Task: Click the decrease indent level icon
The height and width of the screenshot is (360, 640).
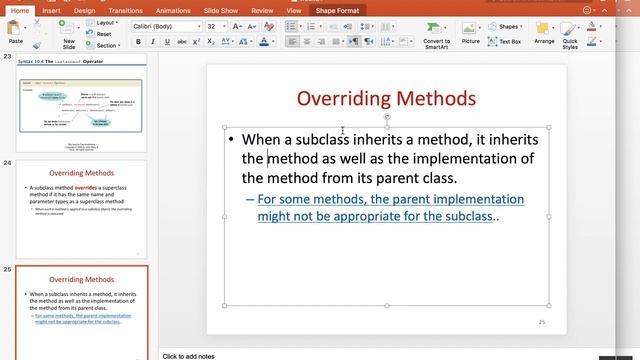Action: [x=333, y=27]
